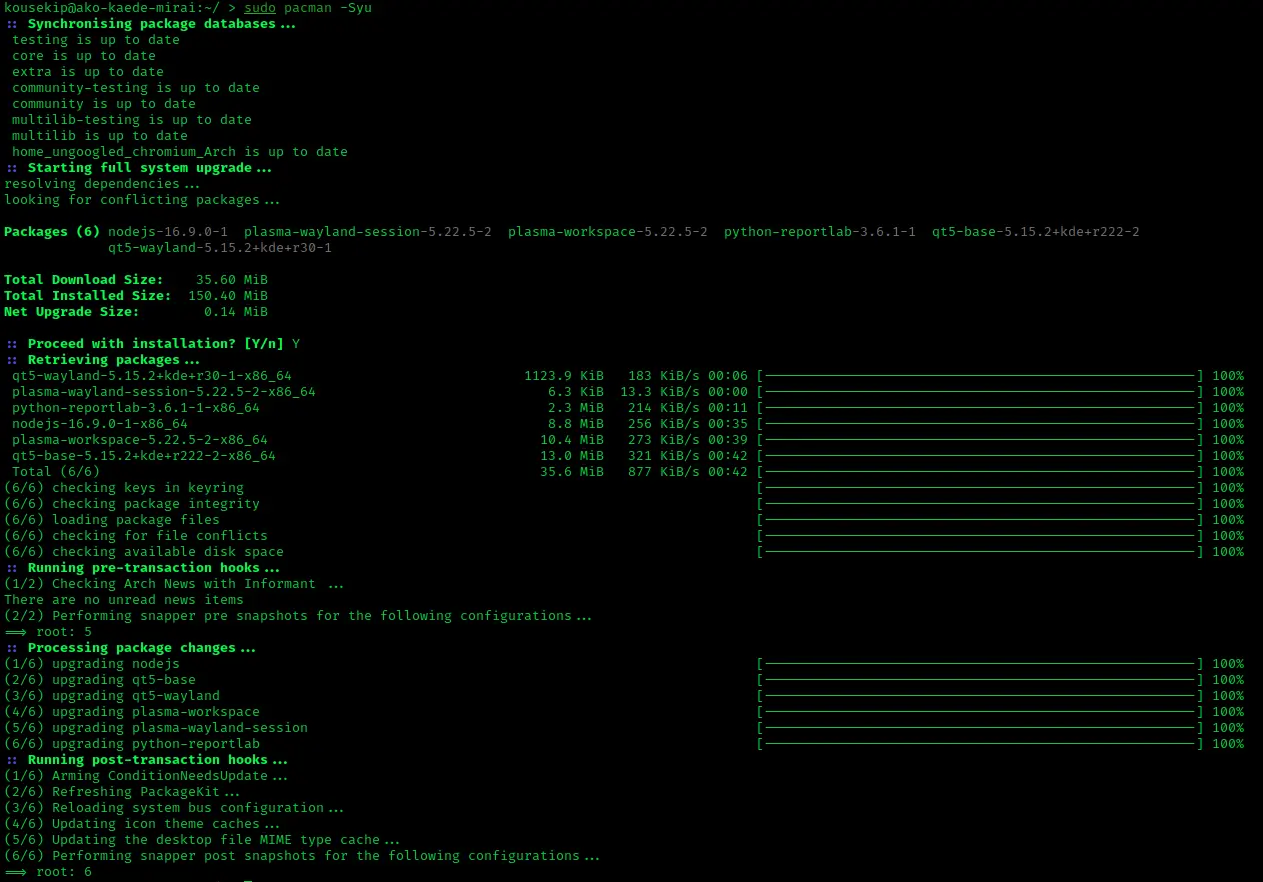Click the "checking available disk space" progress bar
Image resolution: width=1263 pixels, height=882 pixels.
(x=980, y=552)
